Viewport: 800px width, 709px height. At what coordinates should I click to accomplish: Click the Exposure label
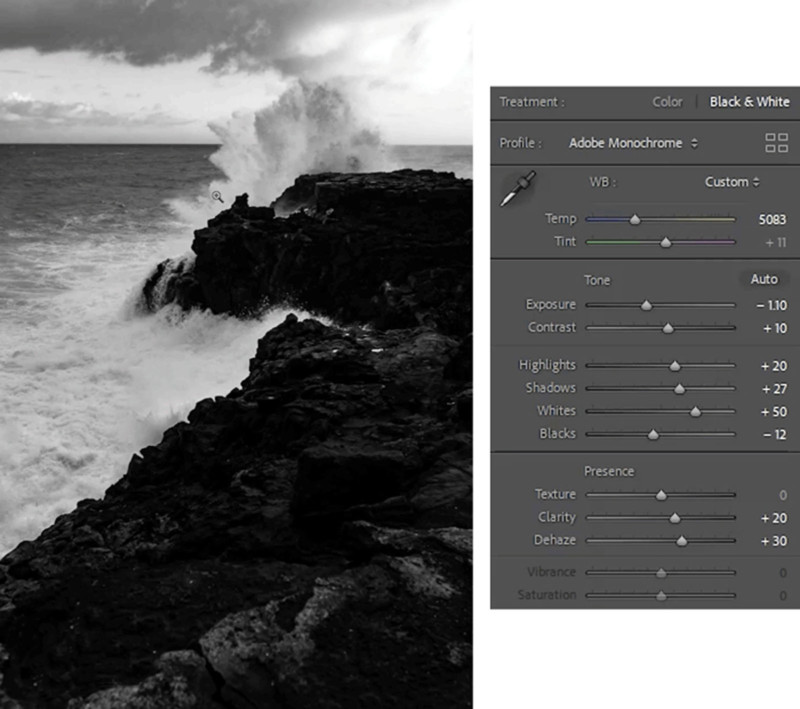[x=551, y=305]
